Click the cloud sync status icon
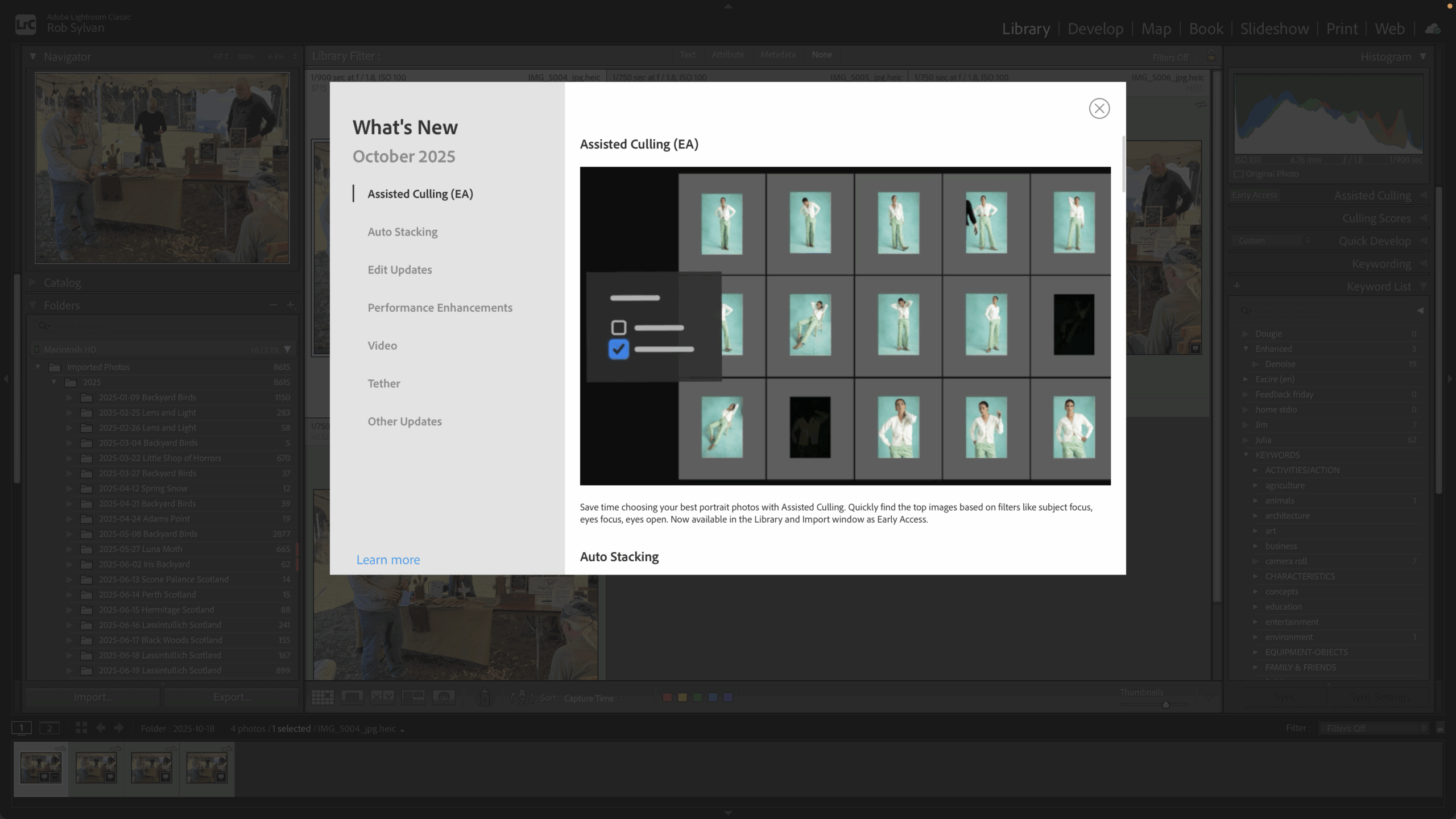 click(x=1433, y=28)
